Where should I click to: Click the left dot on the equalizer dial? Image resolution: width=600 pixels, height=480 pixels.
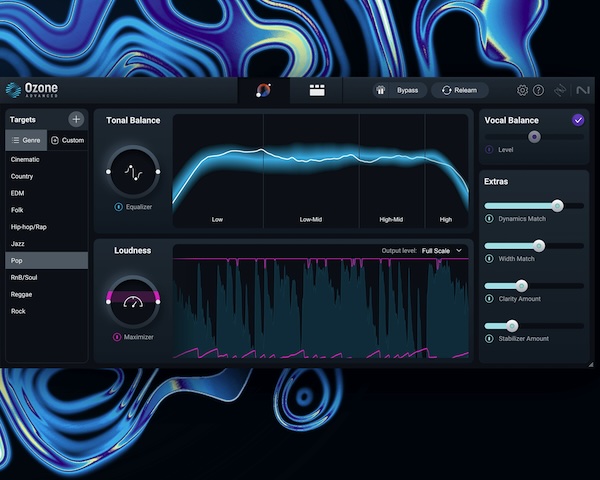pyautogui.click(x=109, y=172)
